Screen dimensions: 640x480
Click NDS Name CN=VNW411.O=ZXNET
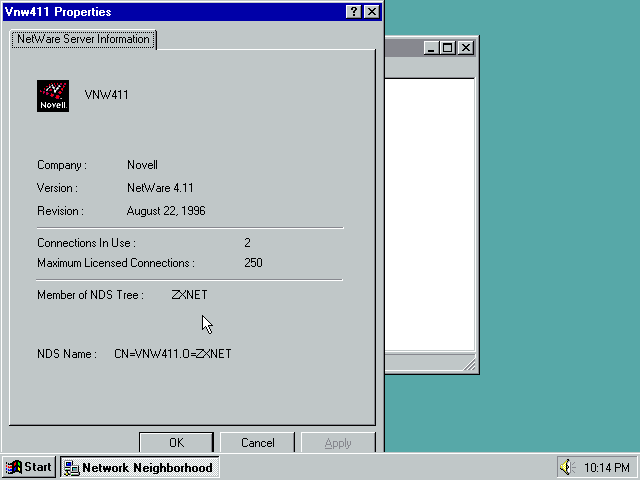coord(173,353)
